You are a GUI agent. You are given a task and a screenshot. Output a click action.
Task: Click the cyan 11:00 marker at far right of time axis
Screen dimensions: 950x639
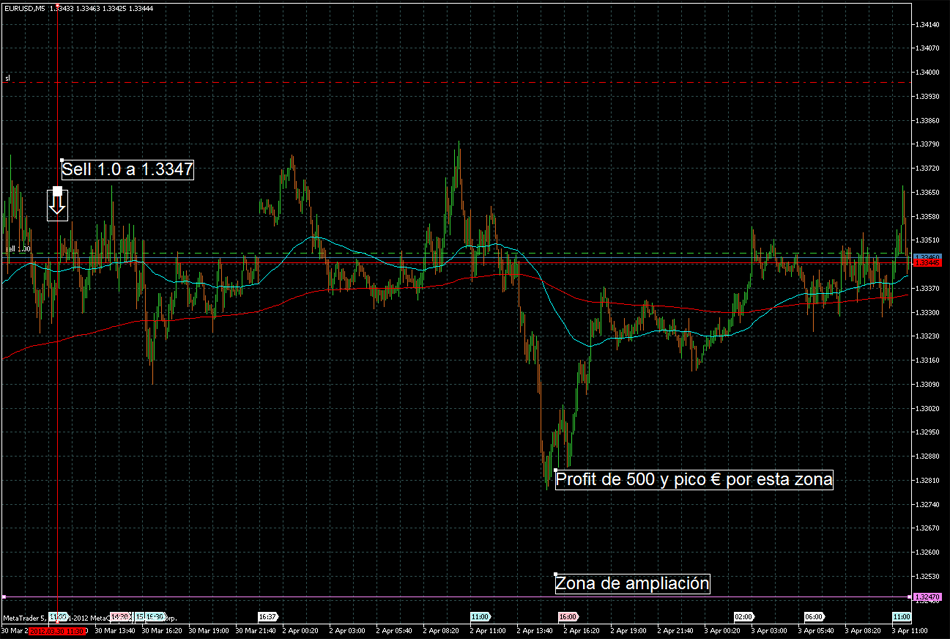click(901, 617)
